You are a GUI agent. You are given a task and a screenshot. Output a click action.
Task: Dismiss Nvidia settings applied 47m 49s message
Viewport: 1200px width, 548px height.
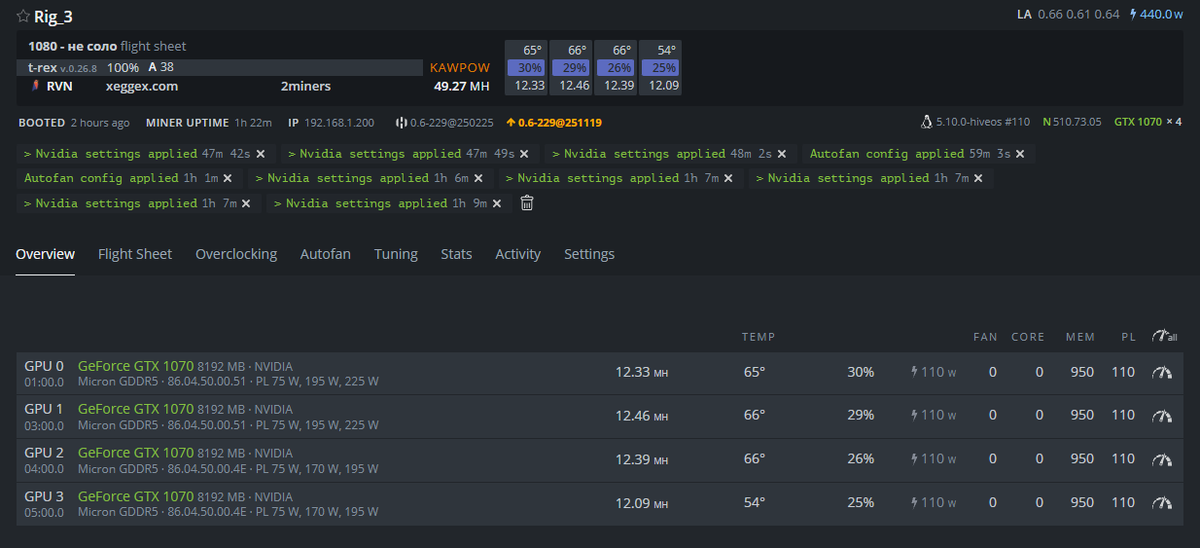click(x=525, y=154)
